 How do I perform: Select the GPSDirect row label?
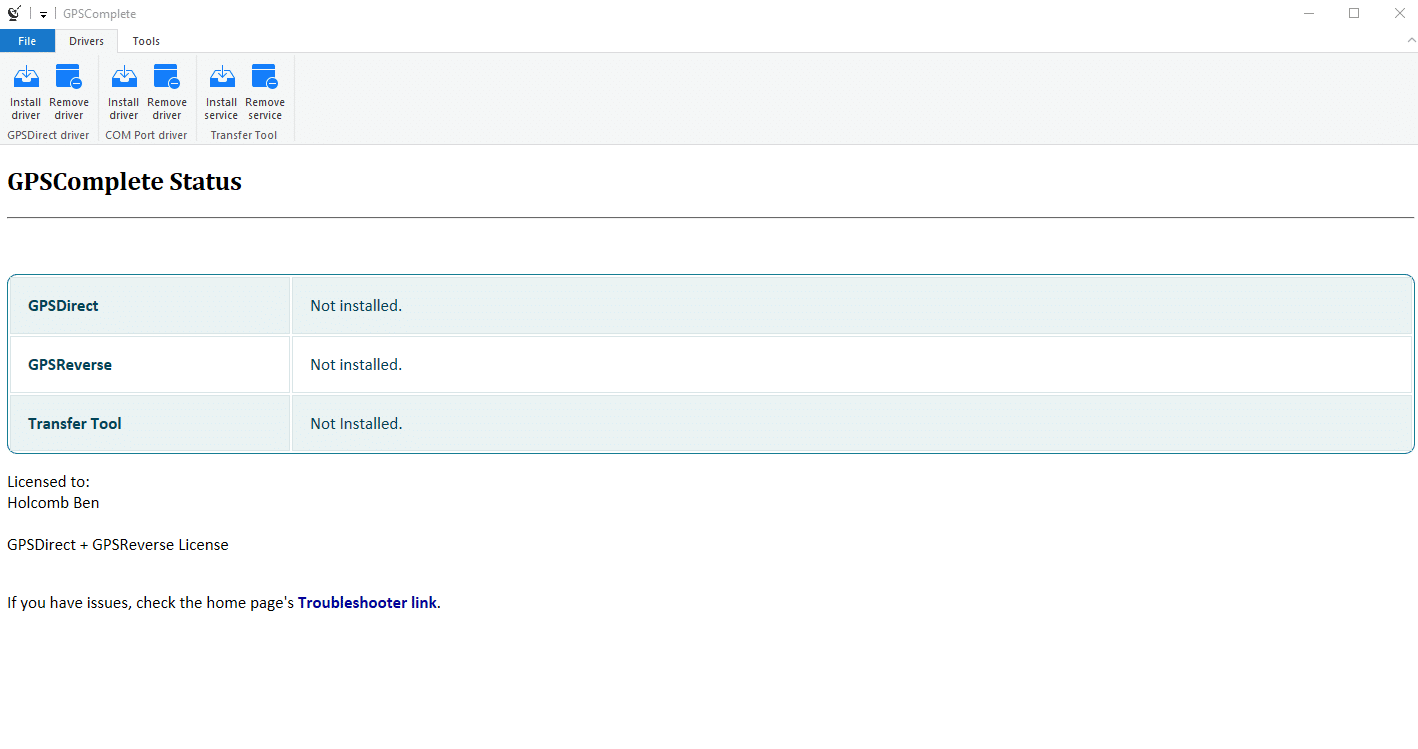(63, 305)
